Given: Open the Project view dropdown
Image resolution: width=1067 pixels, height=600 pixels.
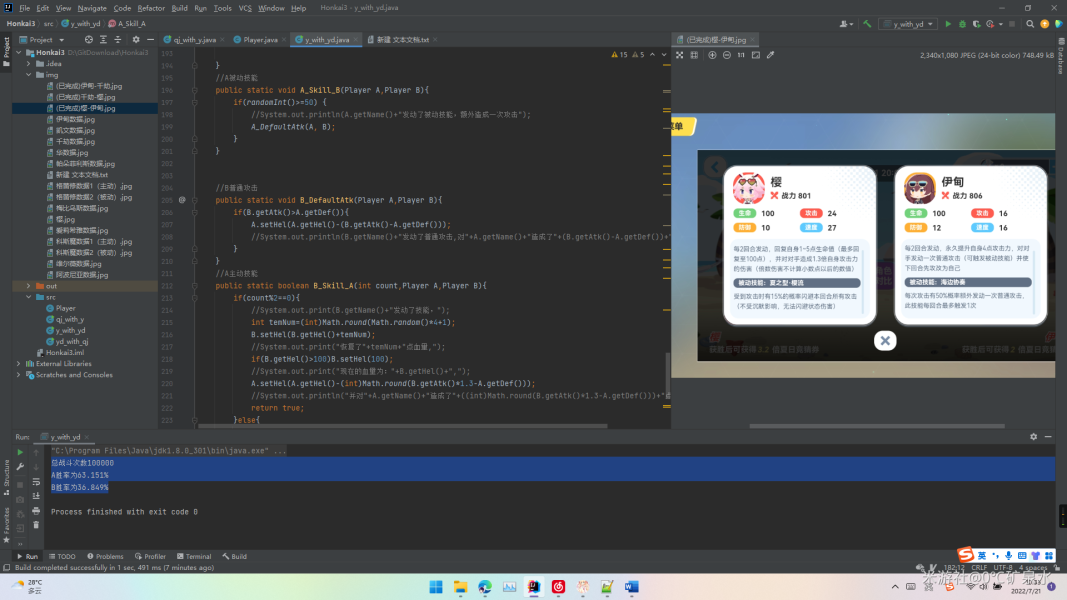Looking at the screenshot, I should tap(42, 39).
